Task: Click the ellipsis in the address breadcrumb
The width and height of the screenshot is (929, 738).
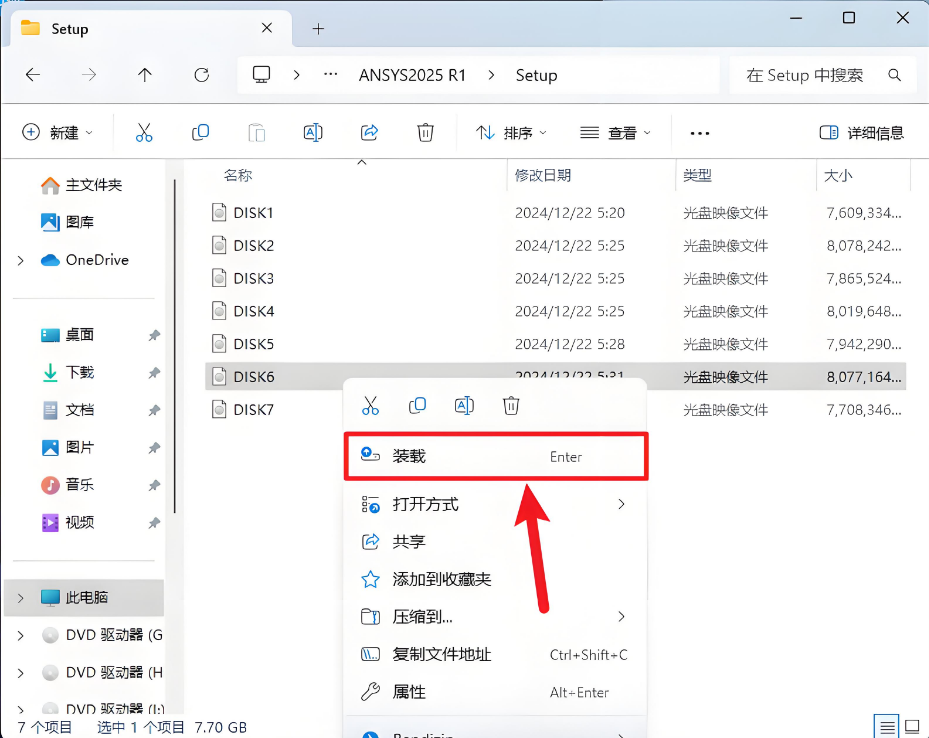Action: (331, 75)
